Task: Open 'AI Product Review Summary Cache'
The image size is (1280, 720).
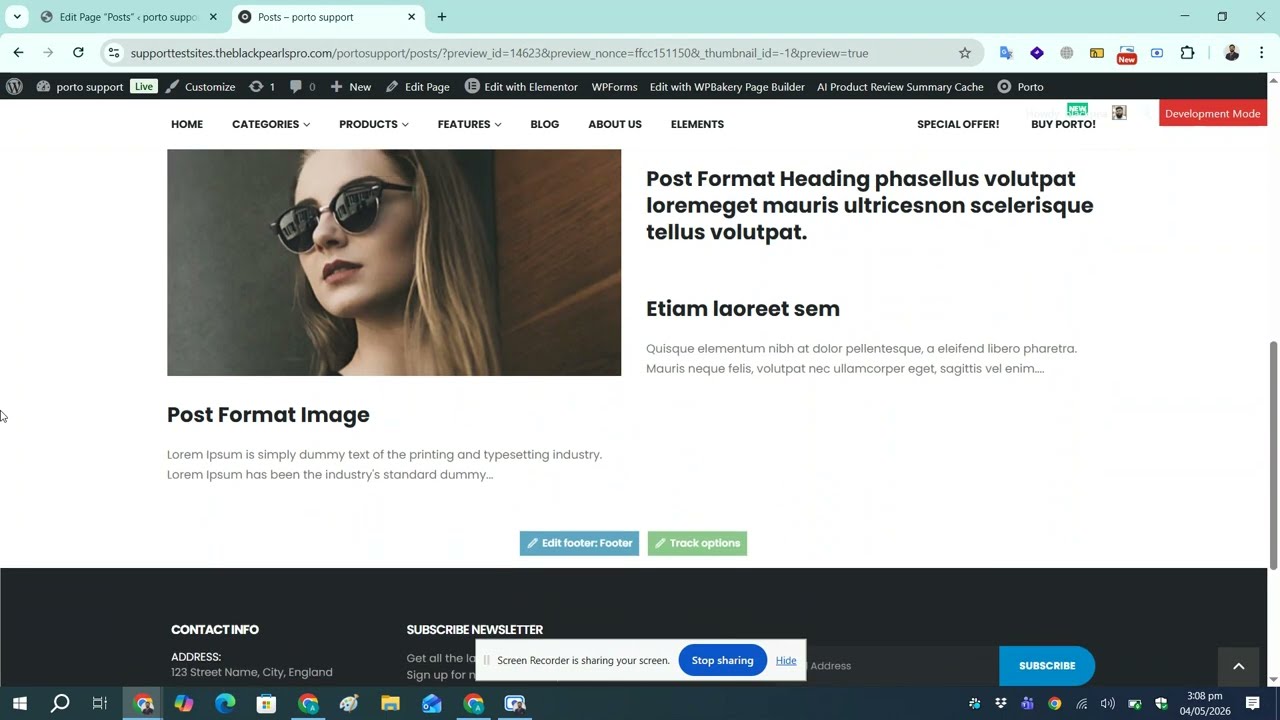Action: click(x=900, y=87)
